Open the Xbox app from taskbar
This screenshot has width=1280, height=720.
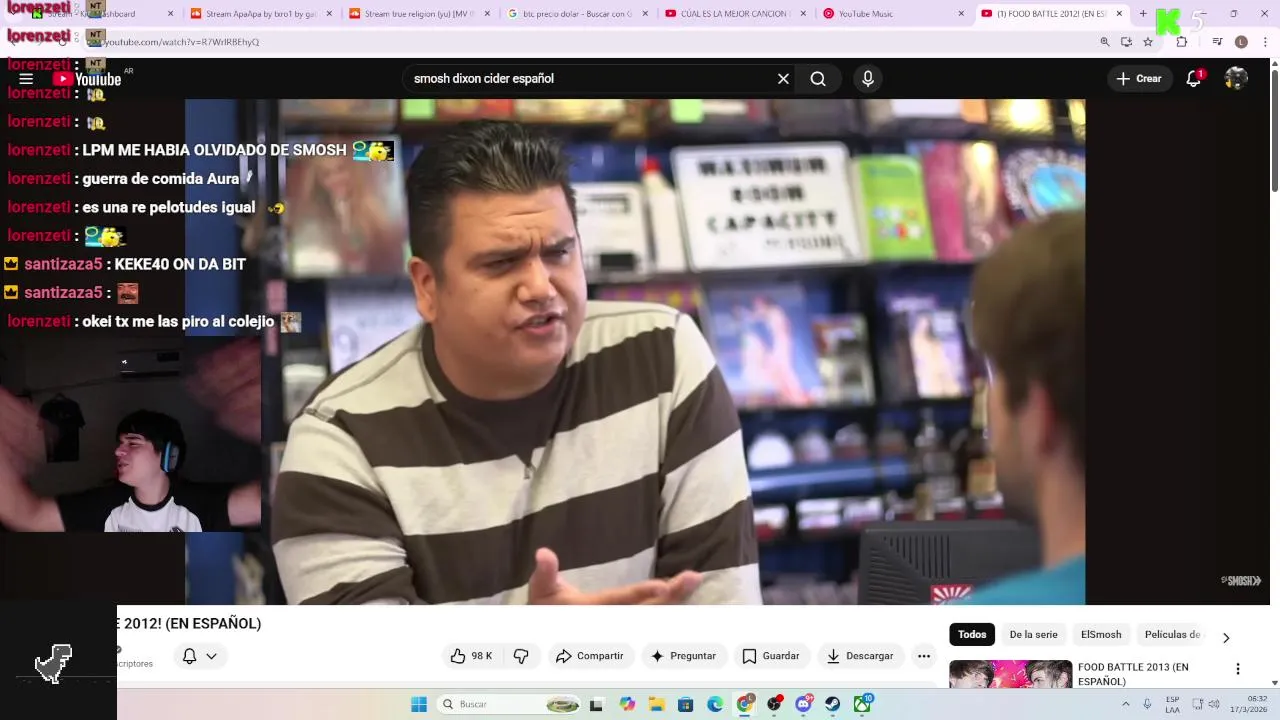click(x=862, y=704)
